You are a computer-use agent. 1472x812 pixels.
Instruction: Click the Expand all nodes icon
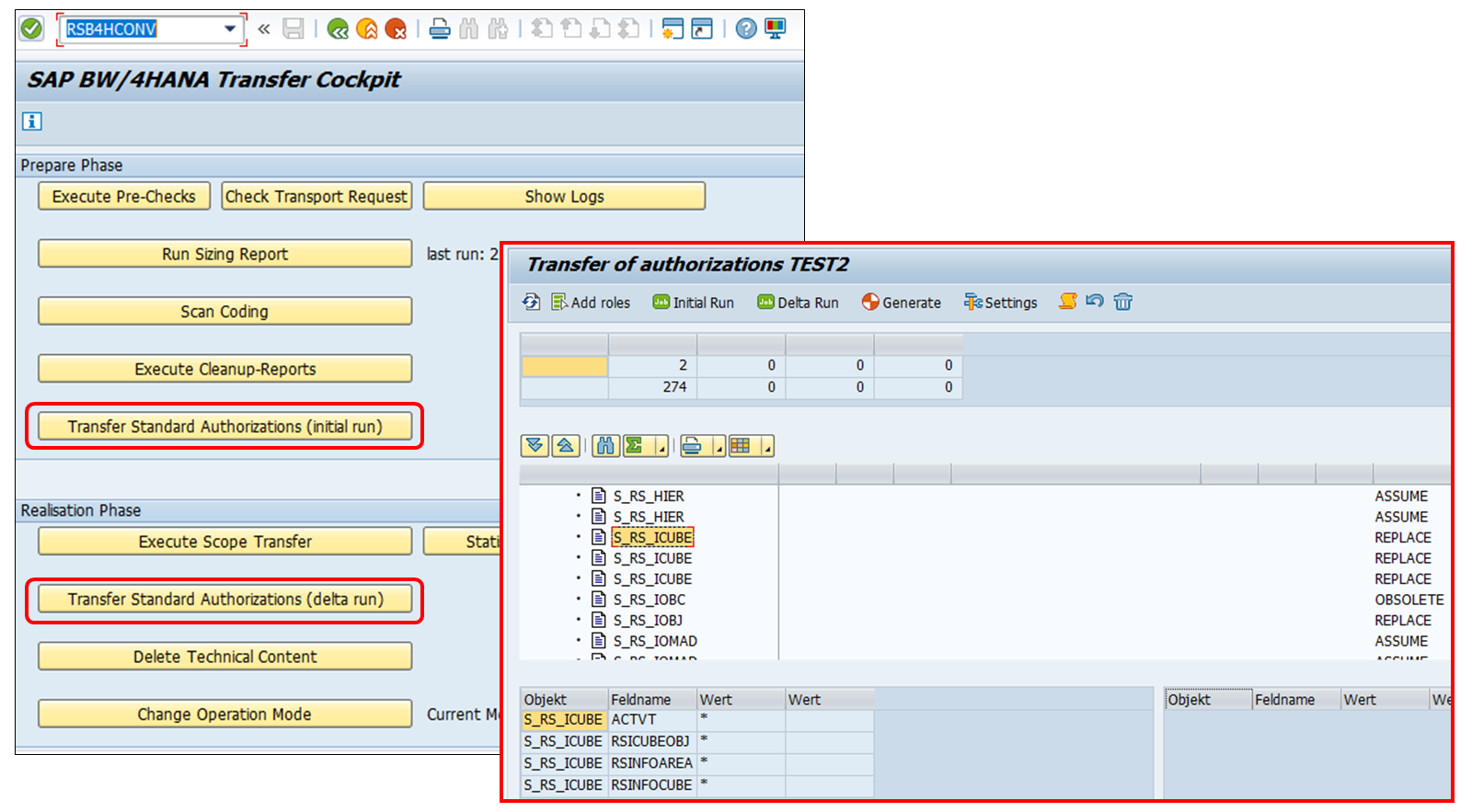(535, 446)
